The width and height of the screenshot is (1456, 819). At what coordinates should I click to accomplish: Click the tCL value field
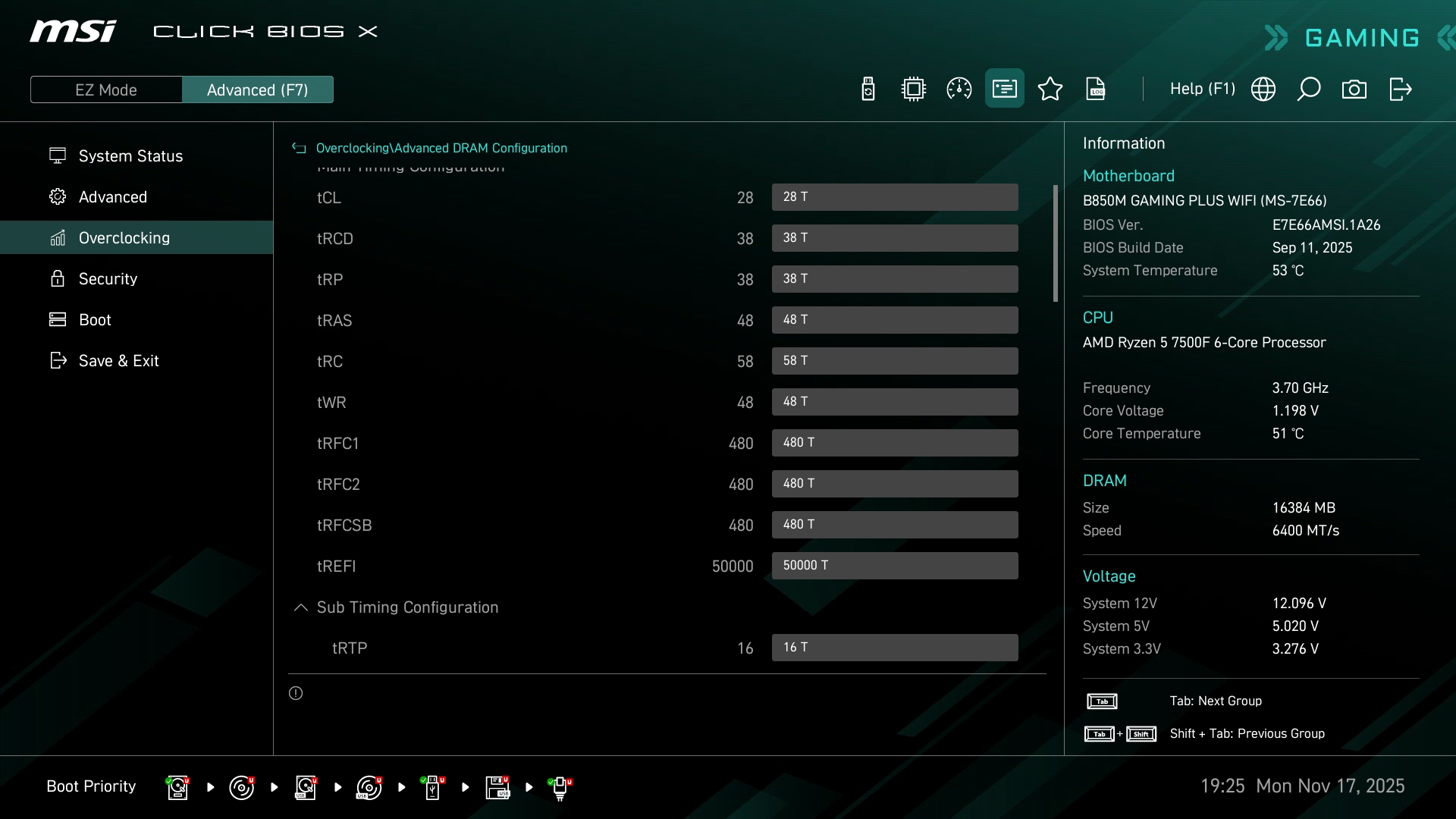point(895,197)
